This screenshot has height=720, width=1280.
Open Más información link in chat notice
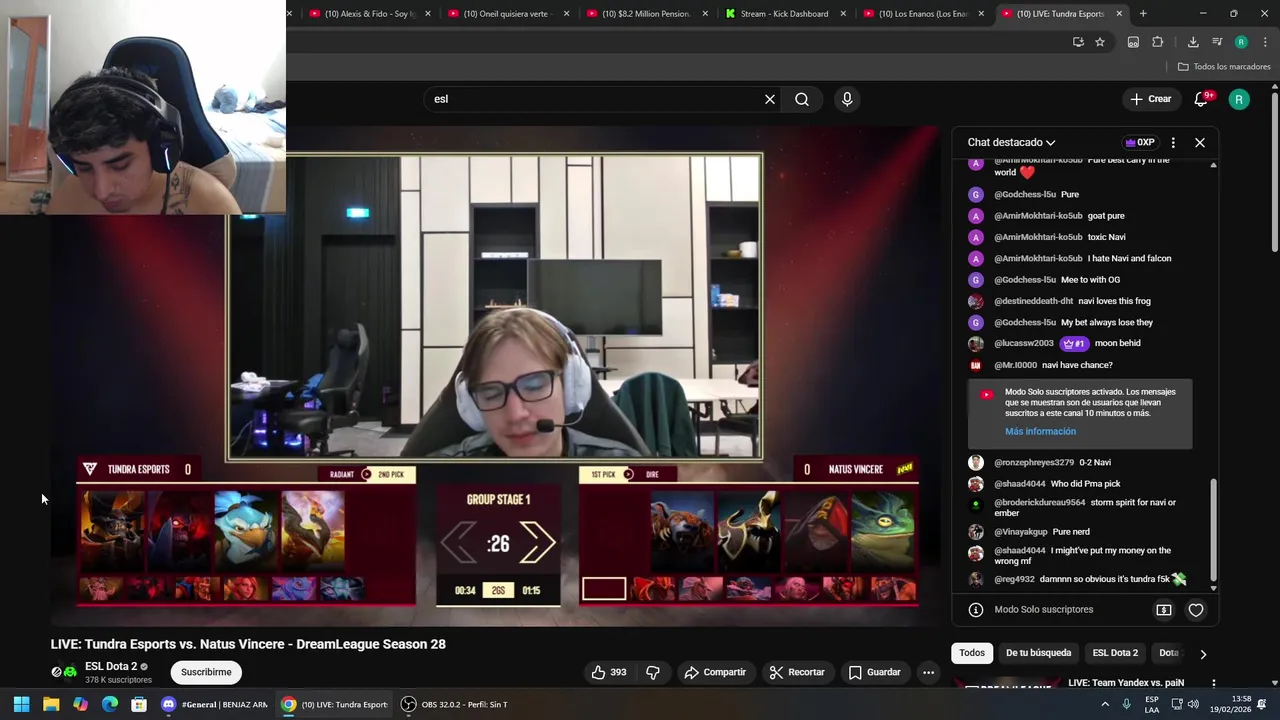[x=1040, y=431]
